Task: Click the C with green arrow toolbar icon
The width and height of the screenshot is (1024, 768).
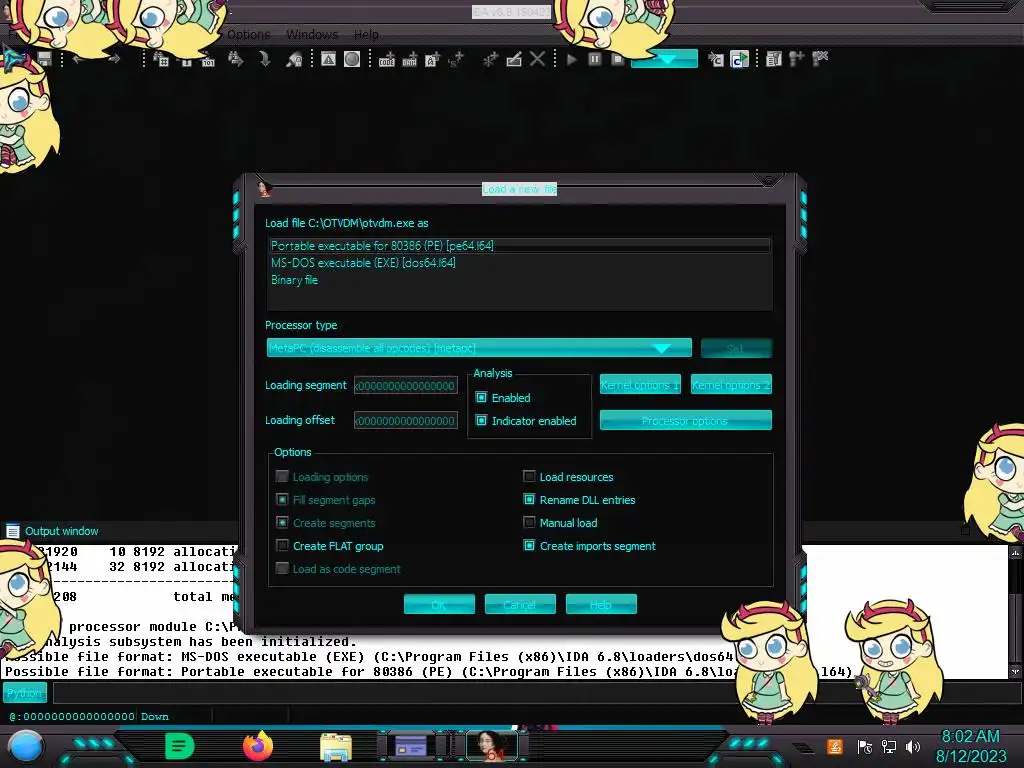Action: point(739,59)
